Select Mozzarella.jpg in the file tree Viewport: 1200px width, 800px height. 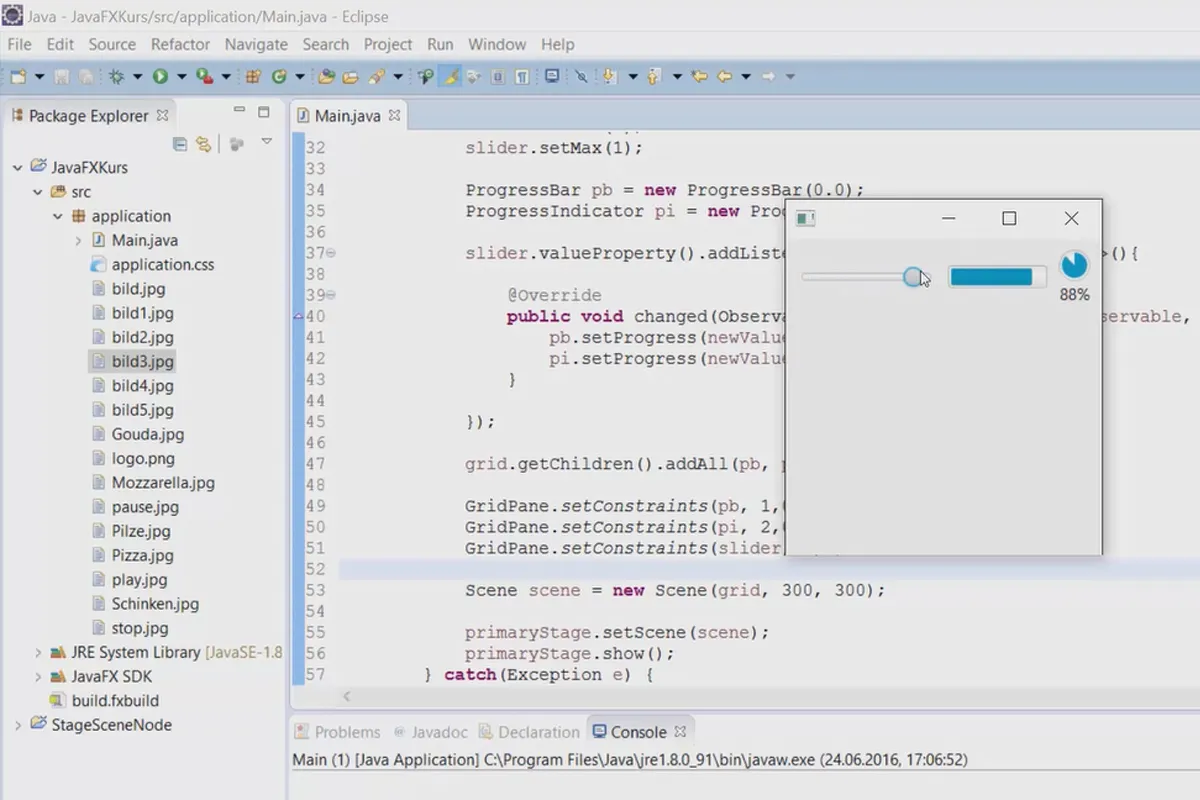[x=152, y=482]
